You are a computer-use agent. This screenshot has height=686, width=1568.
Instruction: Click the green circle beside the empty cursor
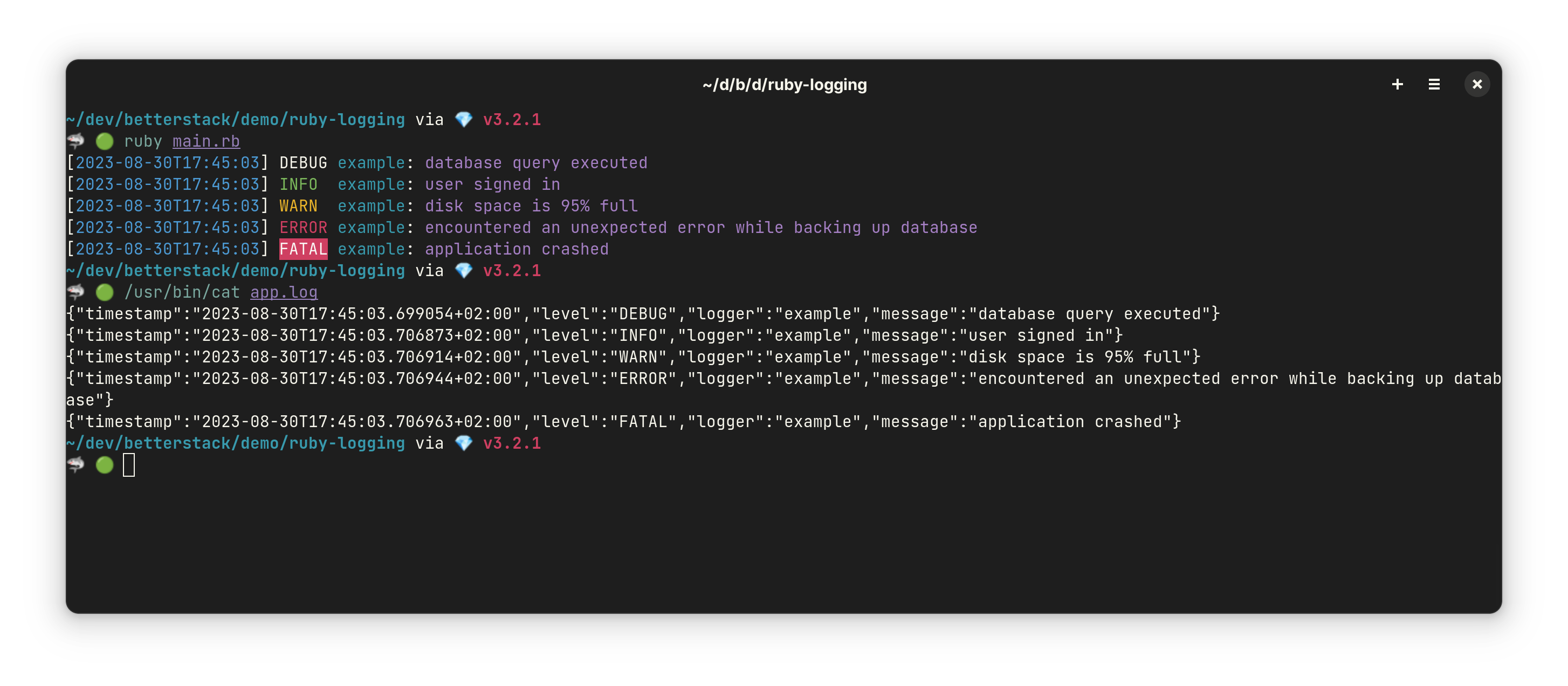105,465
